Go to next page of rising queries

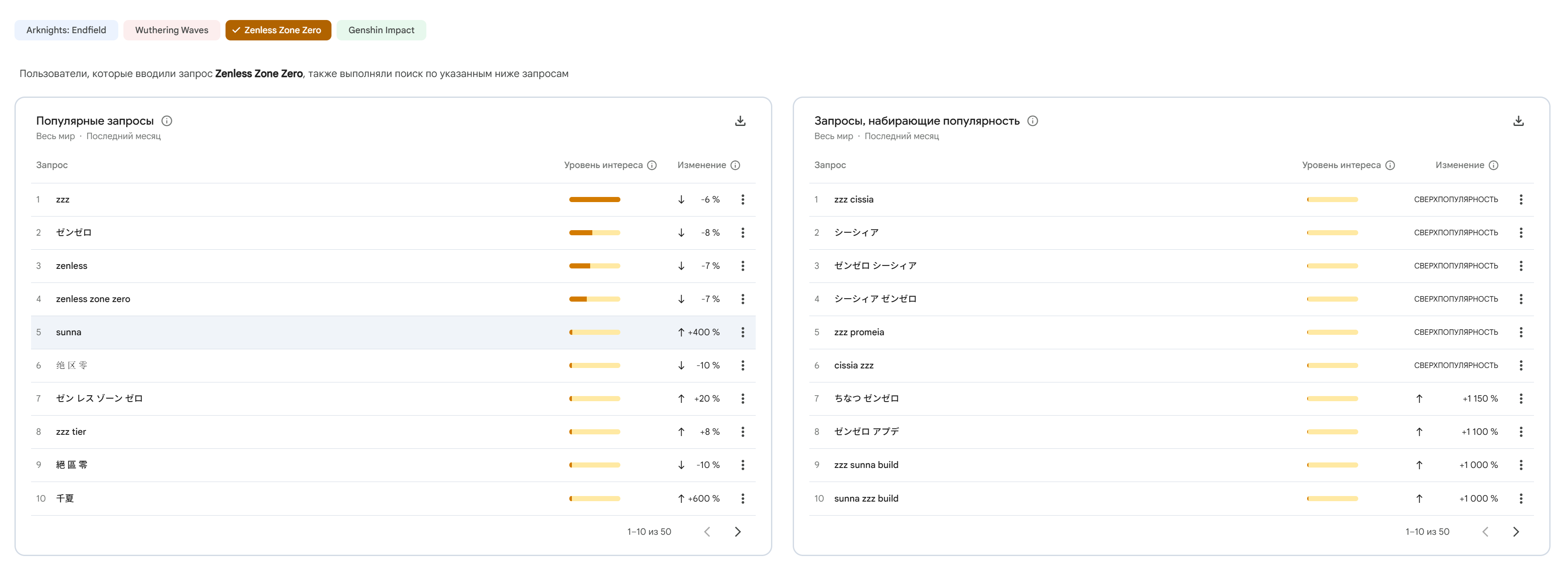pos(1515,531)
